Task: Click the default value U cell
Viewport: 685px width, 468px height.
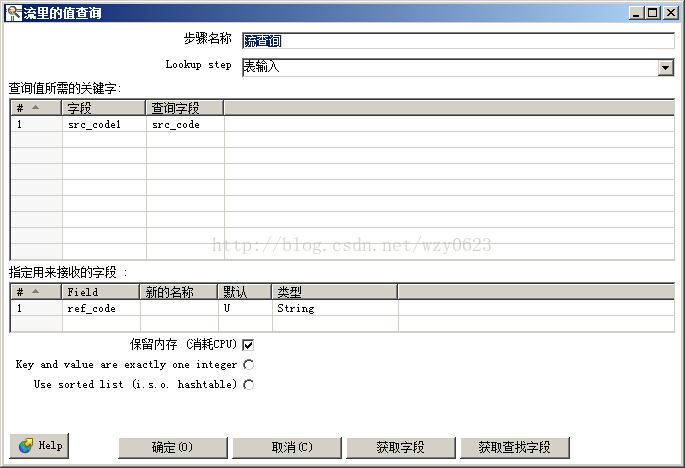Action: pyautogui.click(x=245, y=309)
